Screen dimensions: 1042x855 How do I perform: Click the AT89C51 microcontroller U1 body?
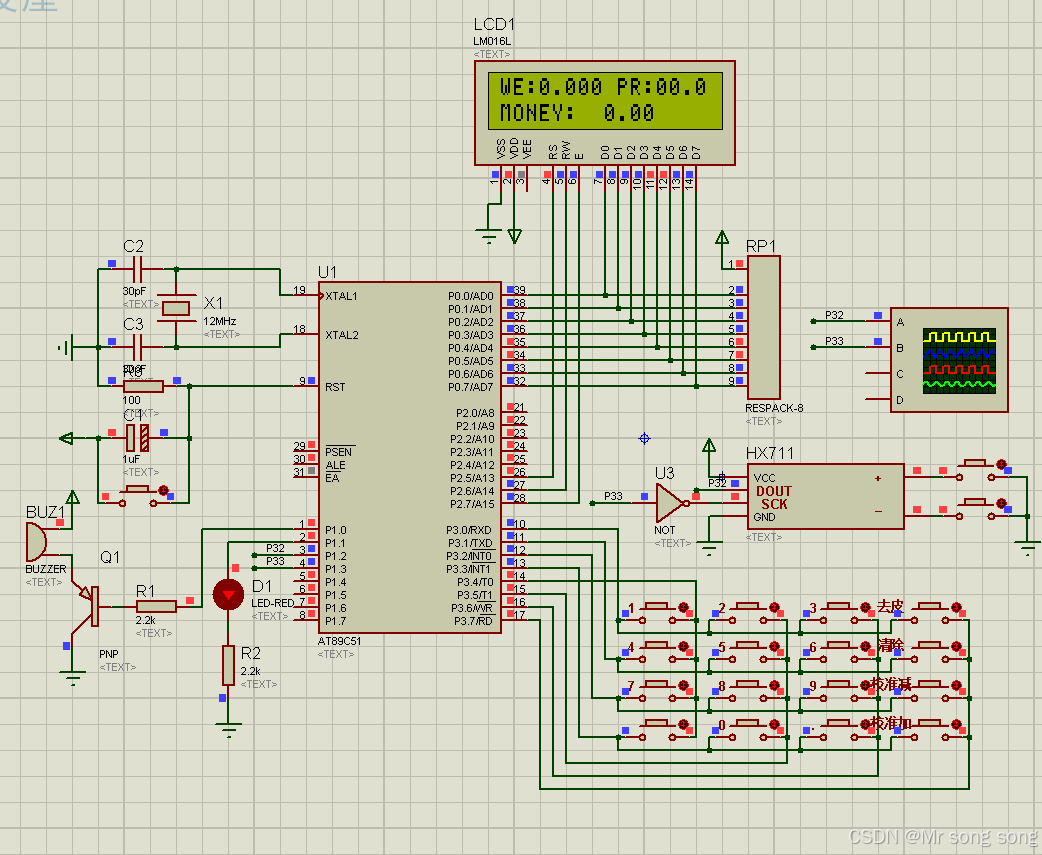409,457
